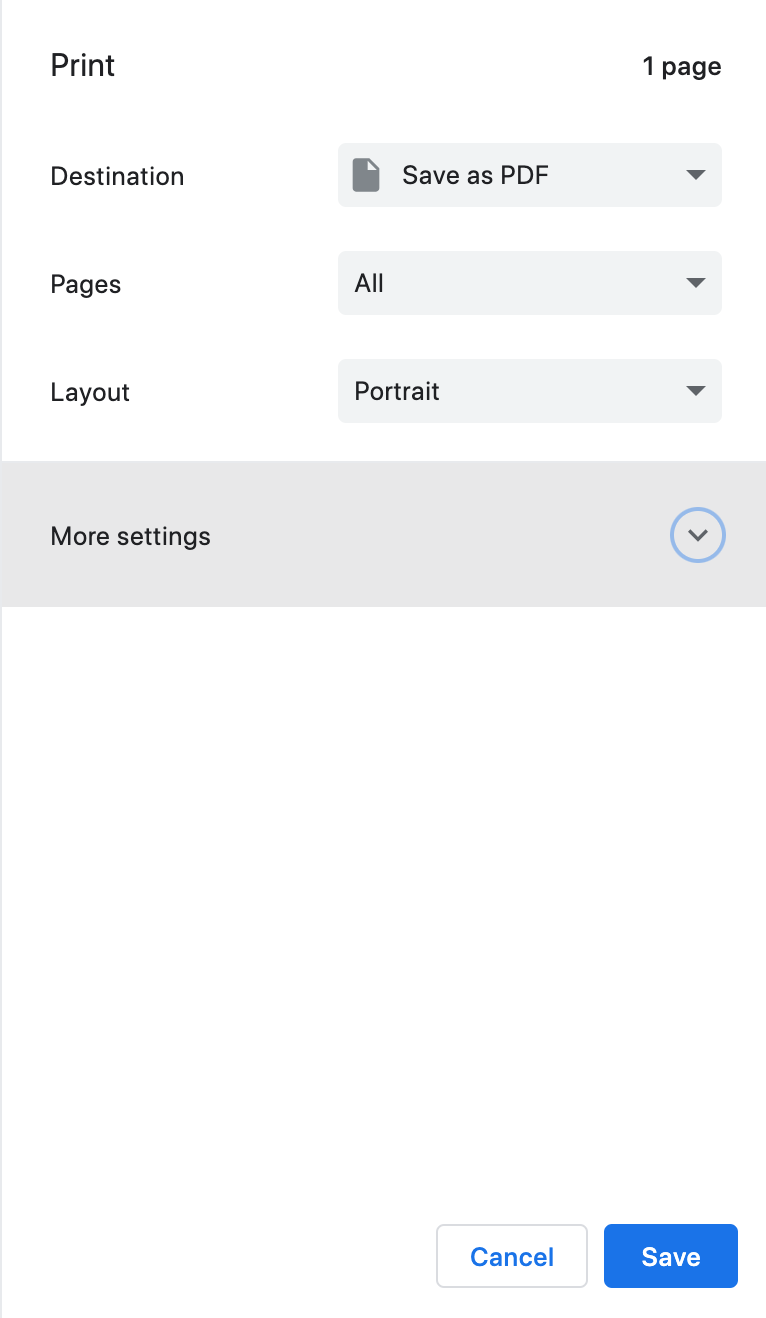Click the down arrow on the Pages dropdown

(696, 283)
